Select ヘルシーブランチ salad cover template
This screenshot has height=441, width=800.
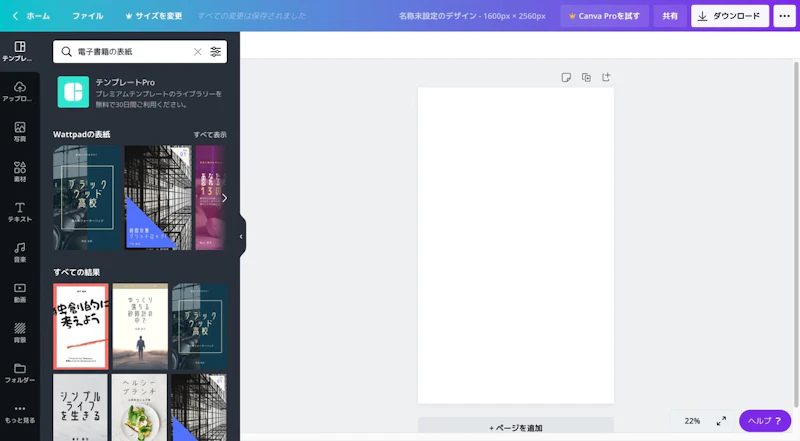139,407
